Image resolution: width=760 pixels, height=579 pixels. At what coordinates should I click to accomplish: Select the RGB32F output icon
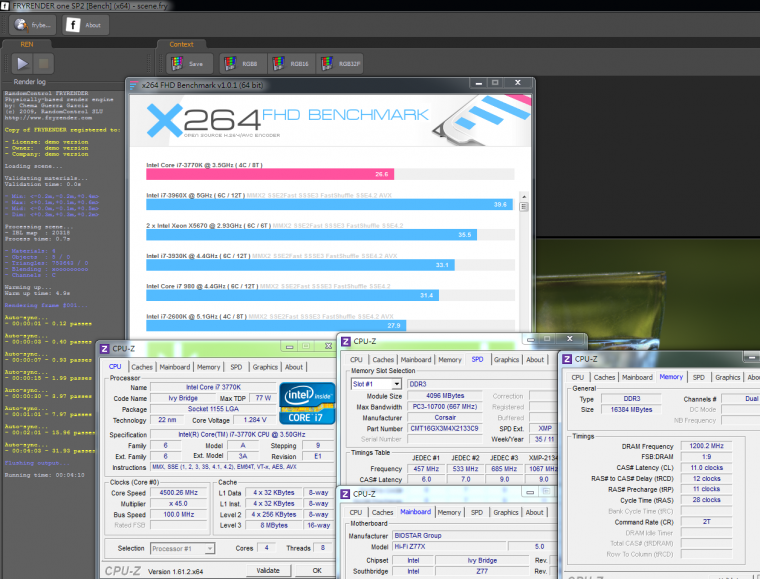tap(340, 64)
